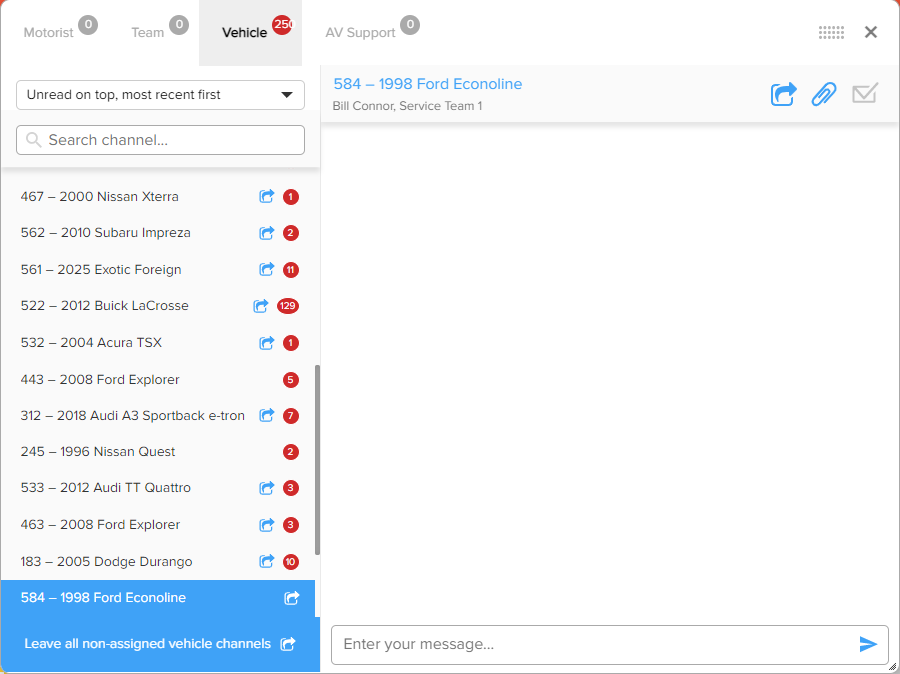Click the 7 unread badge on Audi A3
Viewport: 900px width, 674px height.
[x=290, y=415]
